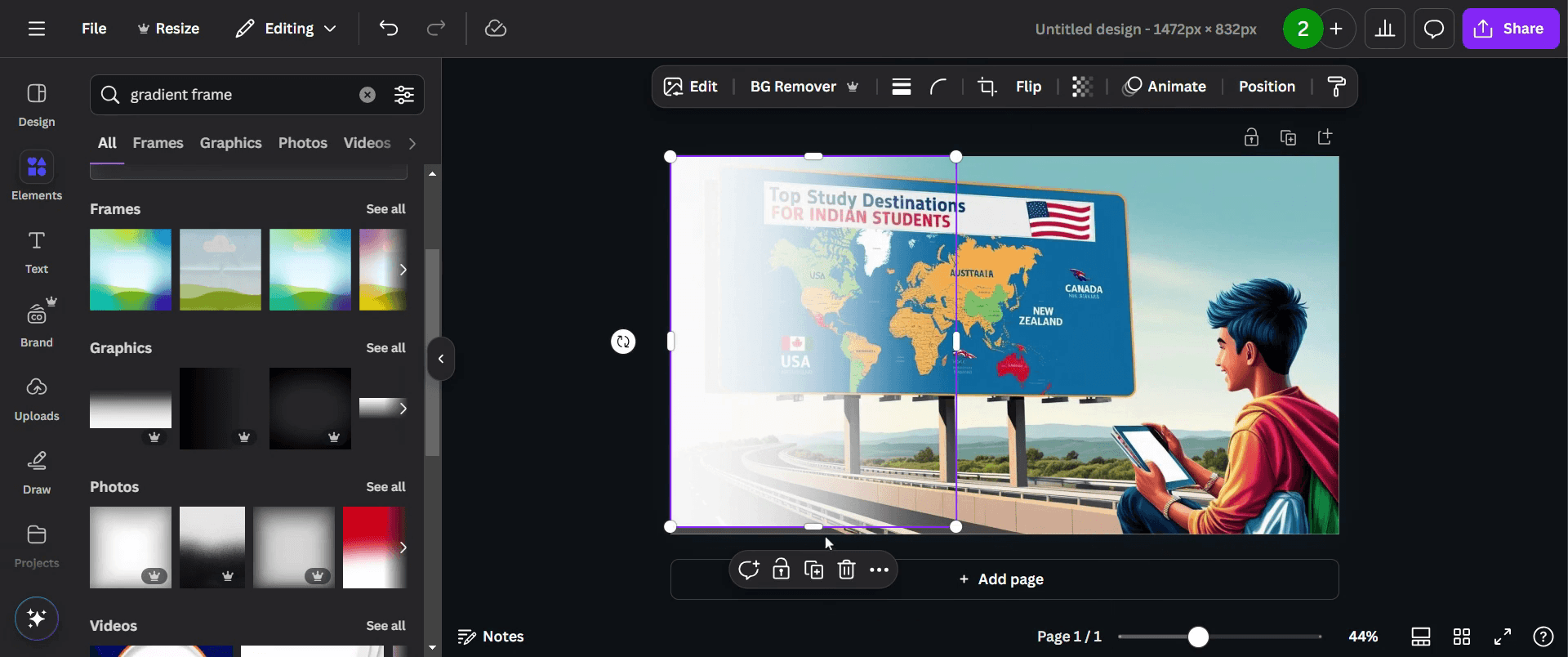Add a new page icon above canvas
Viewport: 1568px width, 657px height.
coord(1325,137)
